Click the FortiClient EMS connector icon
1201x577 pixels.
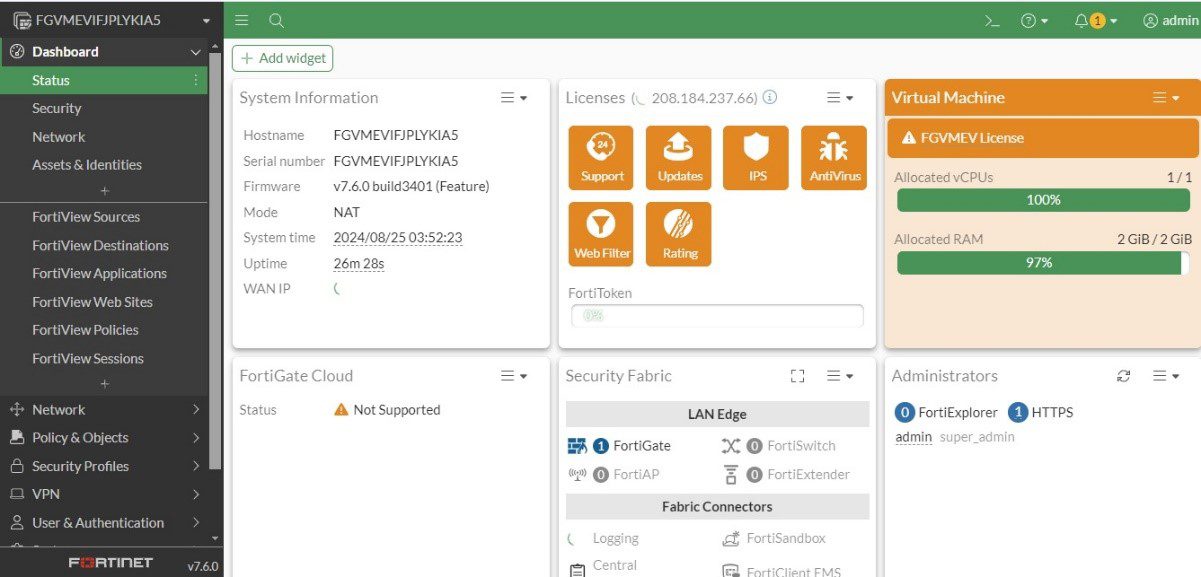[x=731, y=572]
